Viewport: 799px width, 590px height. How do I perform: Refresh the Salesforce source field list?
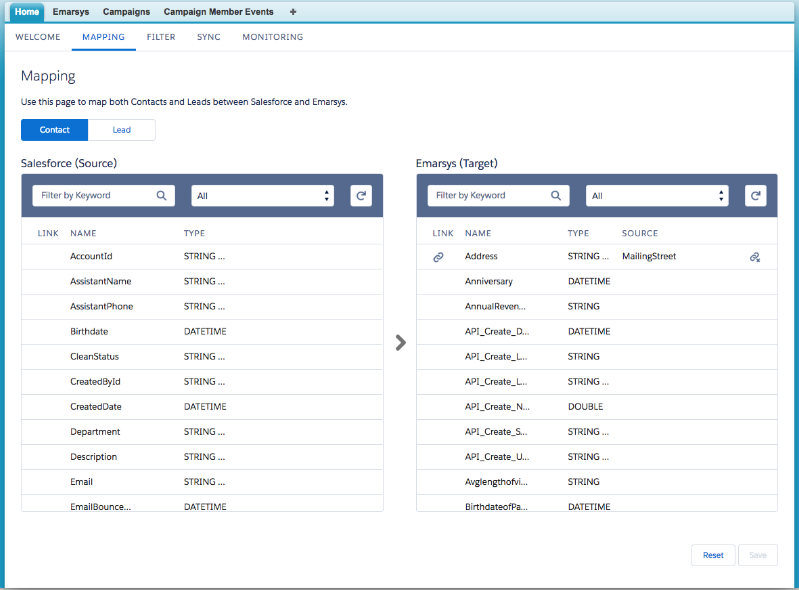coord(361,196)
